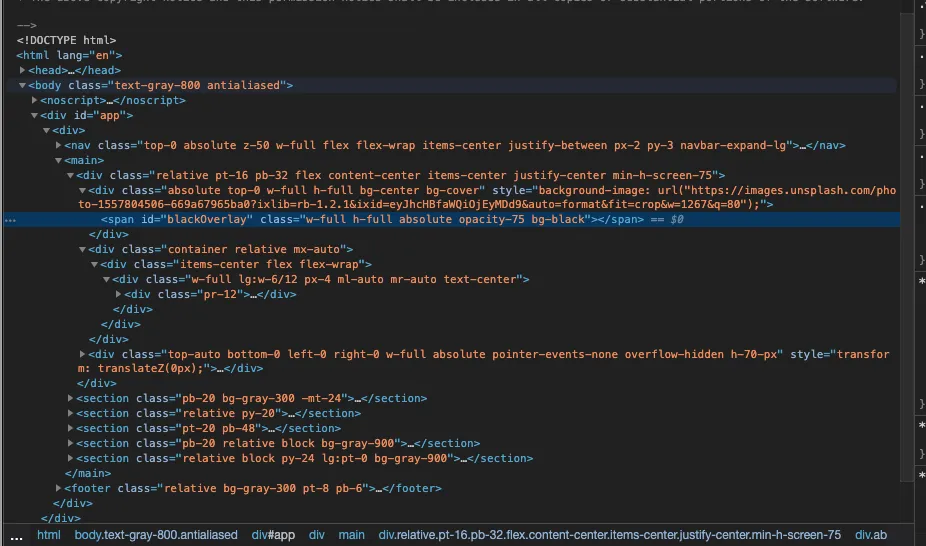
Task: Expand the div class pr-12 node
Action: 119,294
